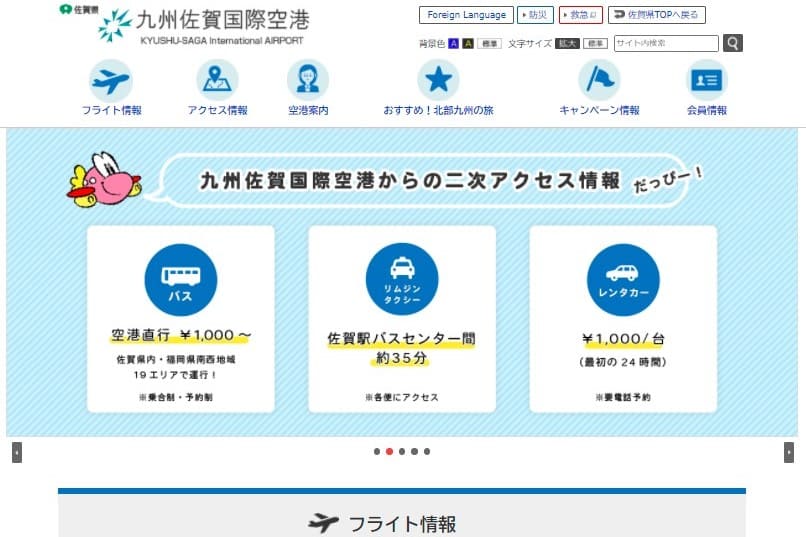Click the 佐賀駅バスセンター間 text
806x537 pixels.
point(401,339)
